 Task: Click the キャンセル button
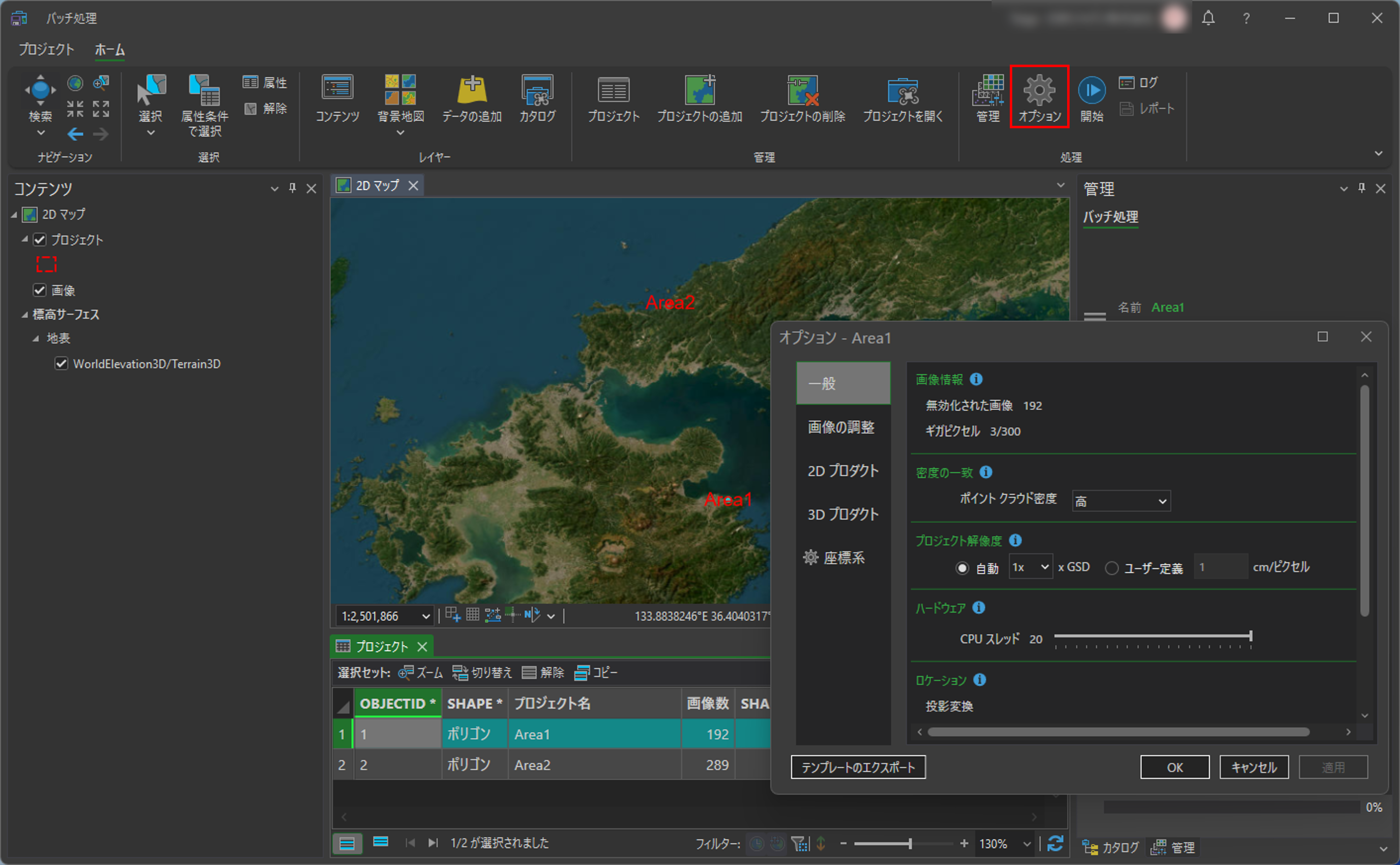pos(1253,767)
